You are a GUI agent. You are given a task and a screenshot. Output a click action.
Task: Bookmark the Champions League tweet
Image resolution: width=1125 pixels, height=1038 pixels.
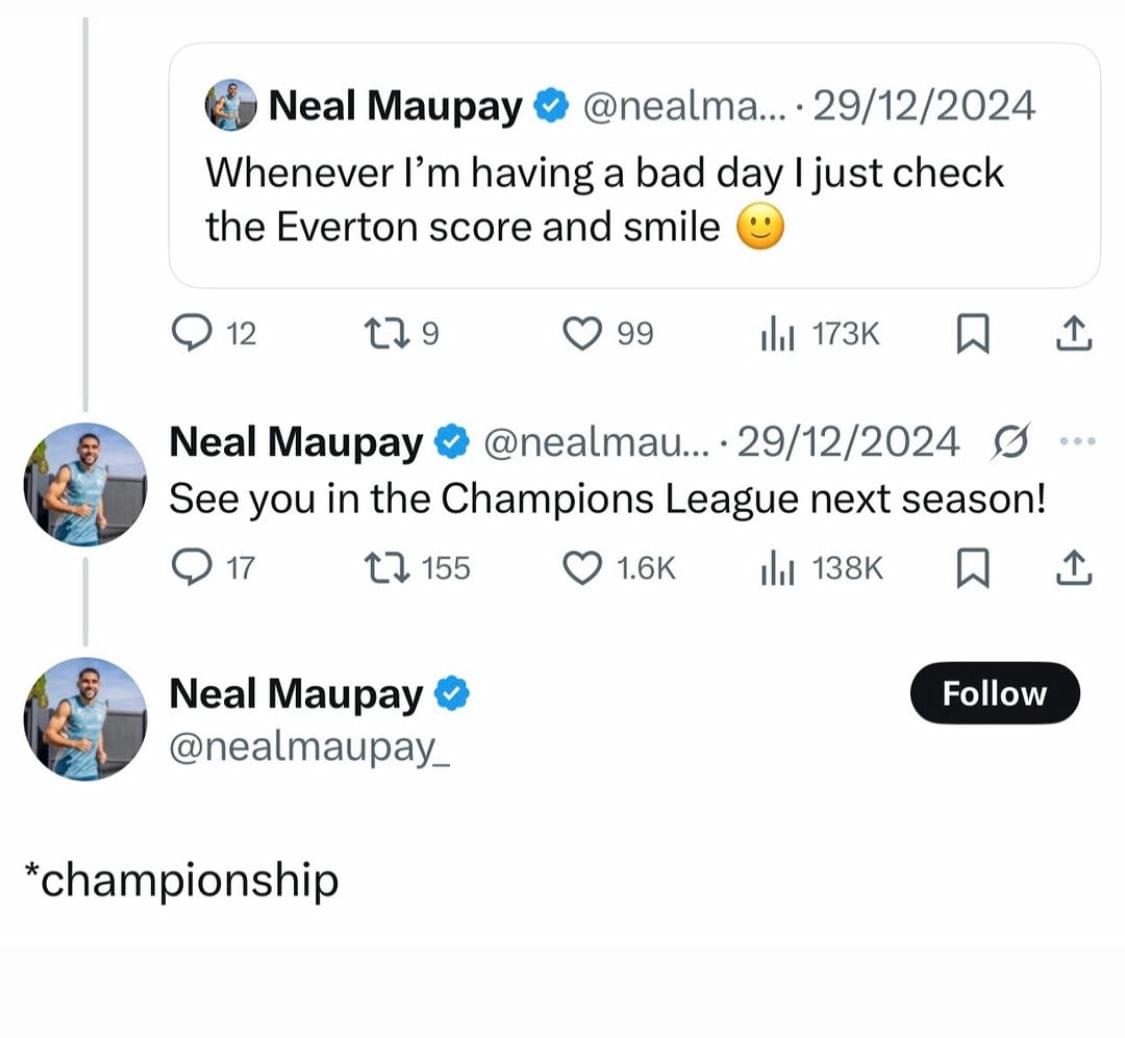click(973, 568)
